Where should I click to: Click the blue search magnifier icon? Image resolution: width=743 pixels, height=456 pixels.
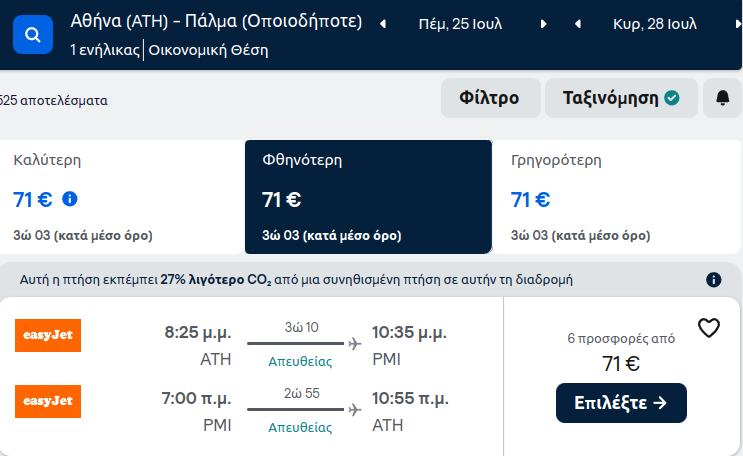[x=33, y=35]
